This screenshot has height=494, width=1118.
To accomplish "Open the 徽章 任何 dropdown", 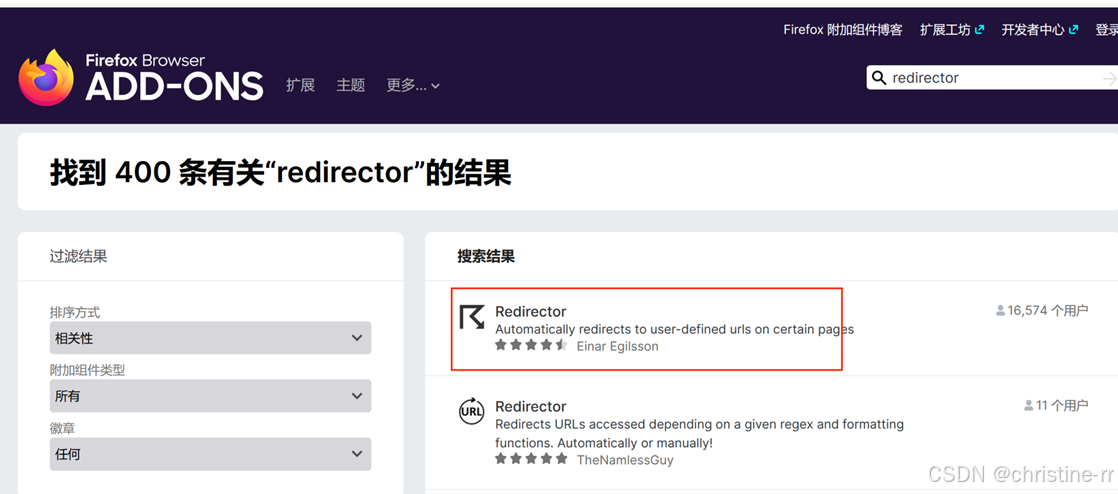I will [x=210, y=454].
